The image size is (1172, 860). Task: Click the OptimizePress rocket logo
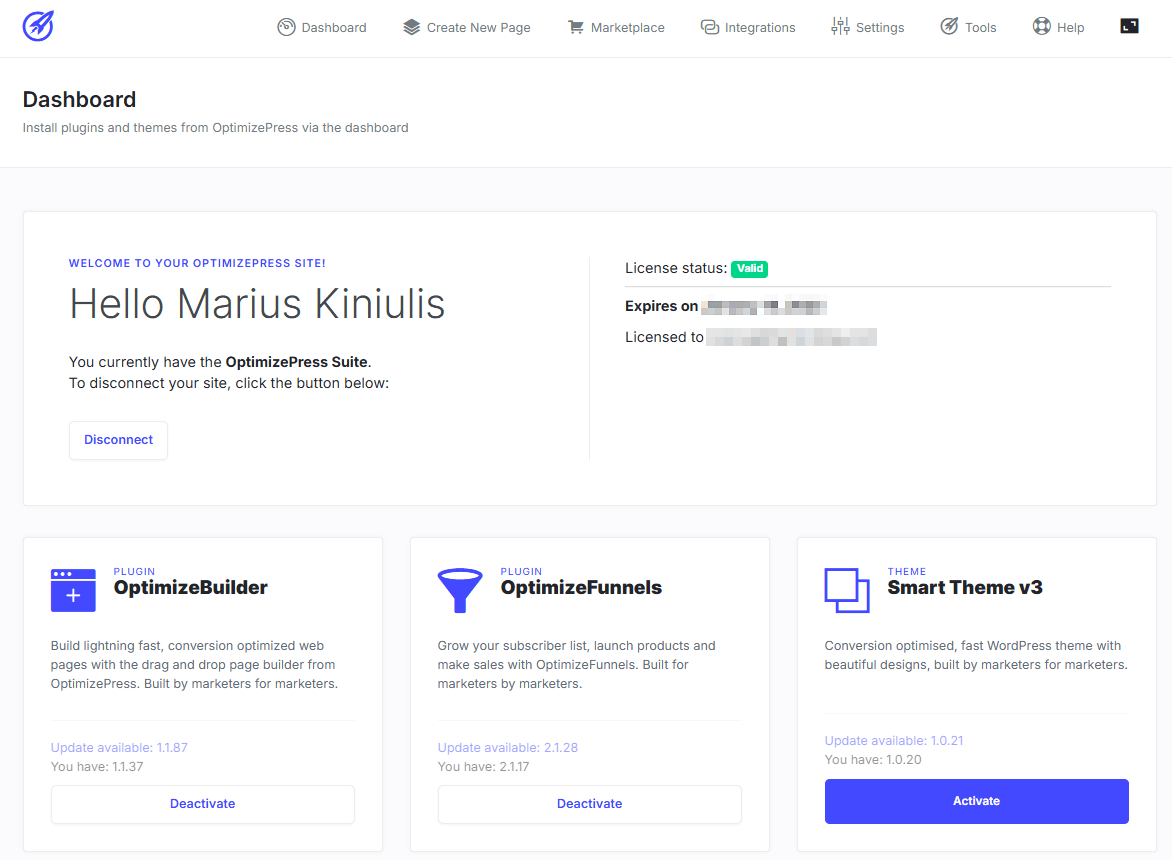pyautogui.click(x=38, y=26)
